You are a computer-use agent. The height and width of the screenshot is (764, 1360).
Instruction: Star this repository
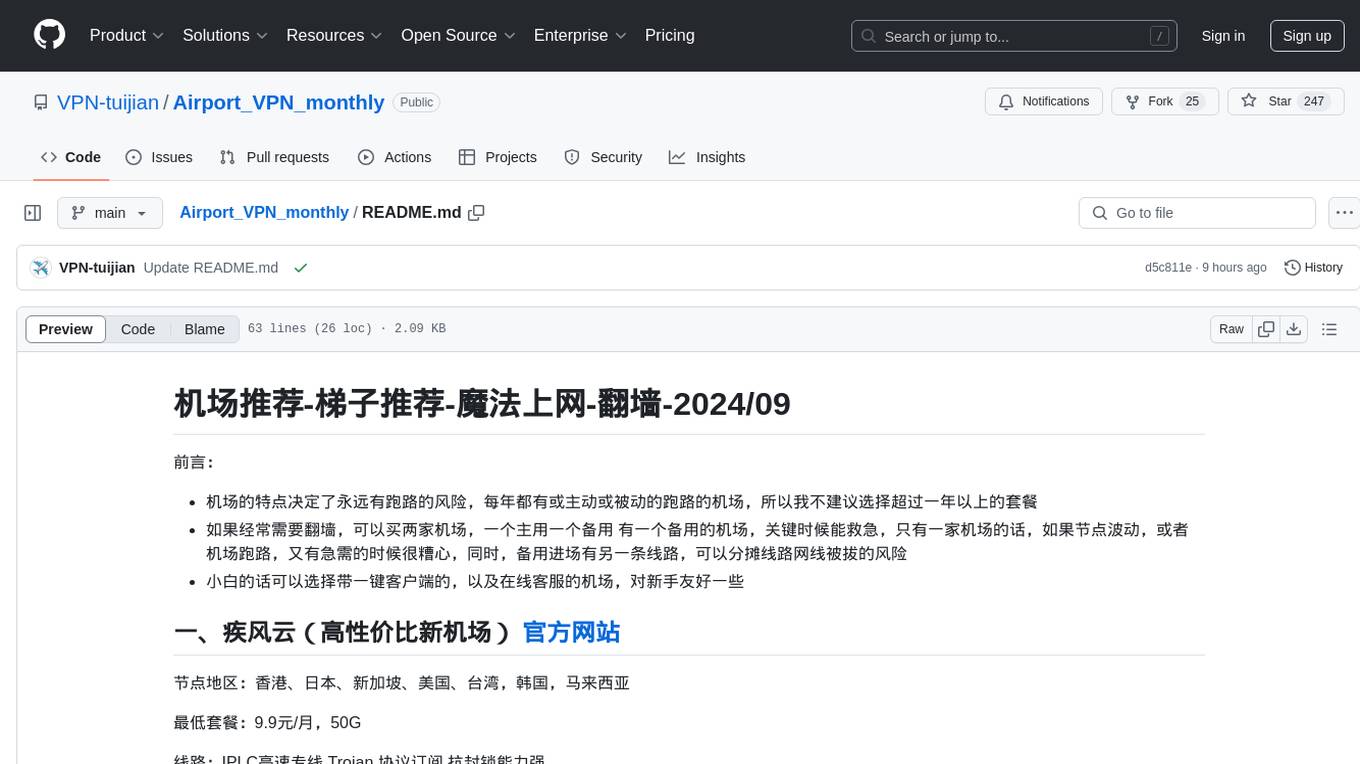point(1285,102)
